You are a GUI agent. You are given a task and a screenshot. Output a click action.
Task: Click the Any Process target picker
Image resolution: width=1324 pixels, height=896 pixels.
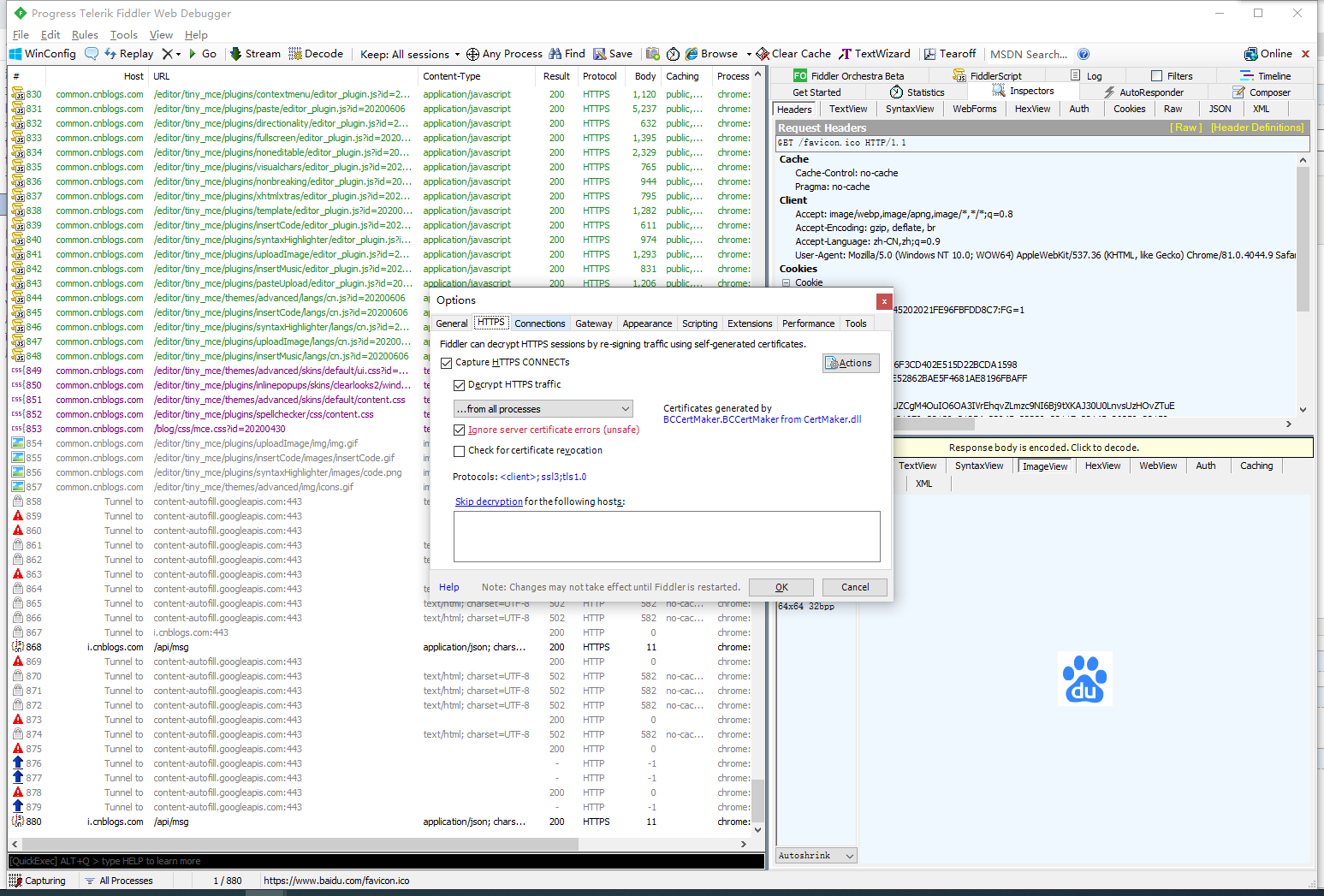tap(504, 54)
